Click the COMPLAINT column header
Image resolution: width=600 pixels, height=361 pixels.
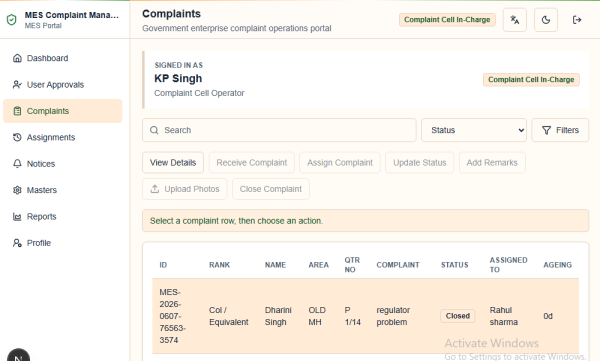(x=398, y=265)
